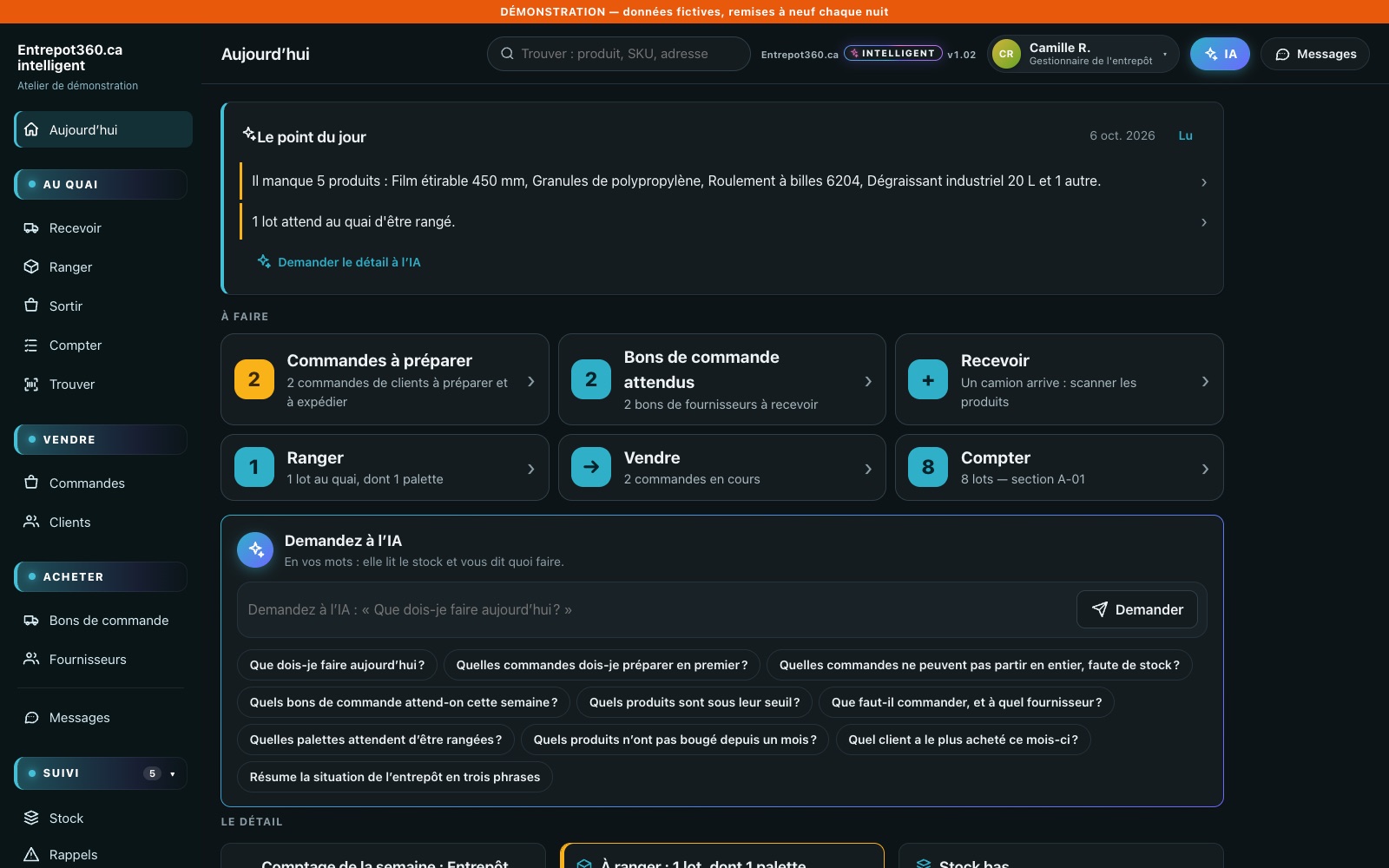The image size is (1389, 868).
Task: Select 'Quels produits sont sous leur seuil ?' chip
Action: click(x=694, y=702)
